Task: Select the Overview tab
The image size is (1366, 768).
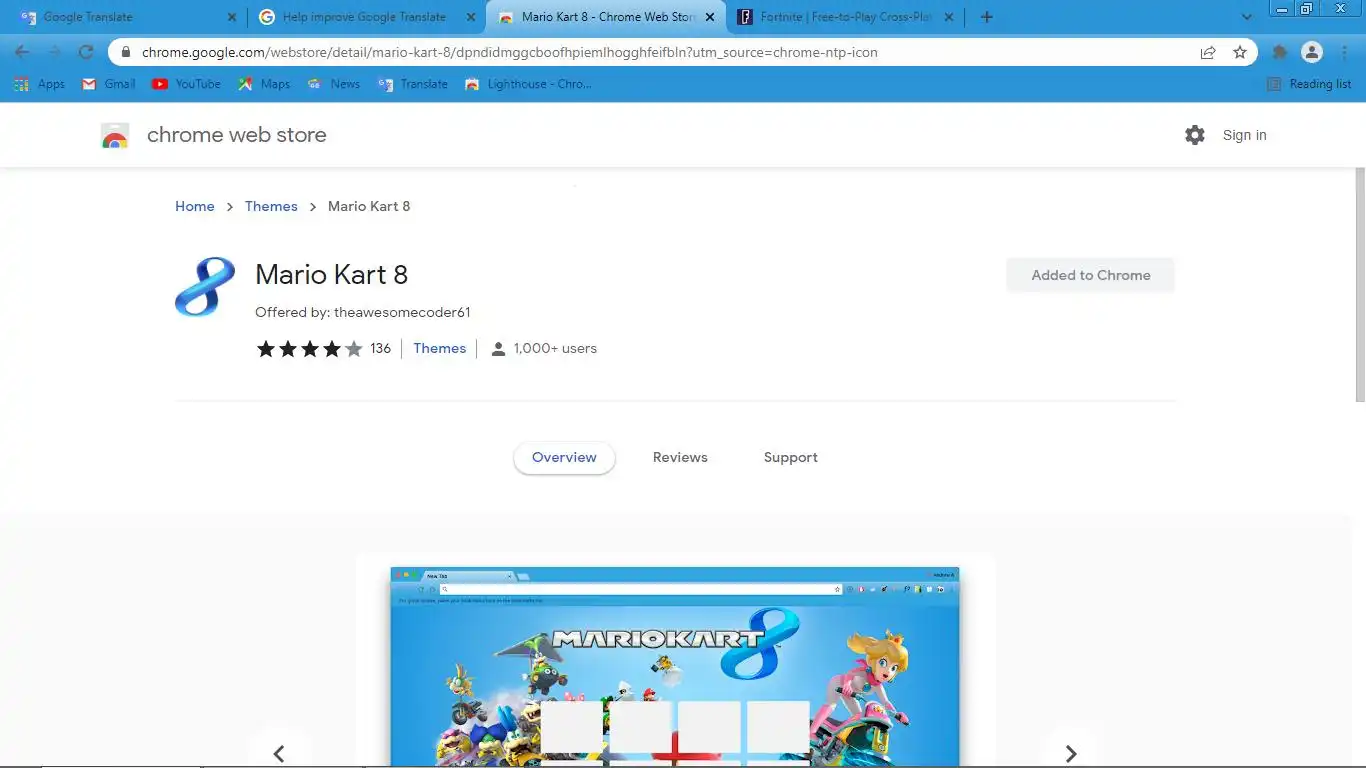Action: tap(564, 457)
